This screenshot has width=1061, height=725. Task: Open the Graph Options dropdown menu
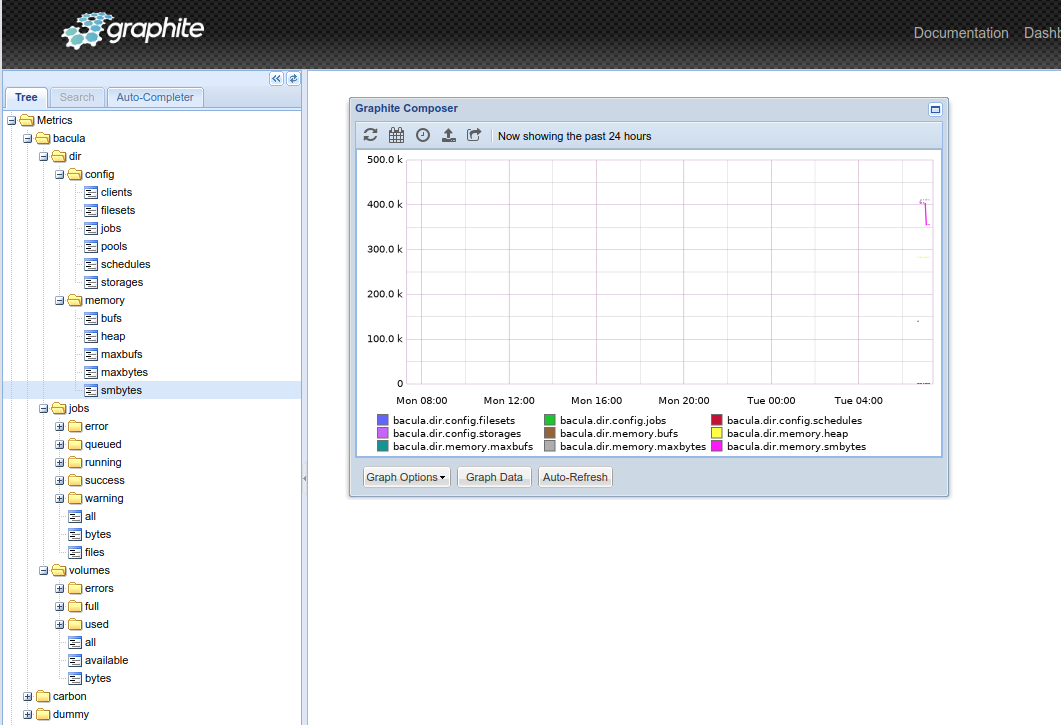tap(406, 477)
